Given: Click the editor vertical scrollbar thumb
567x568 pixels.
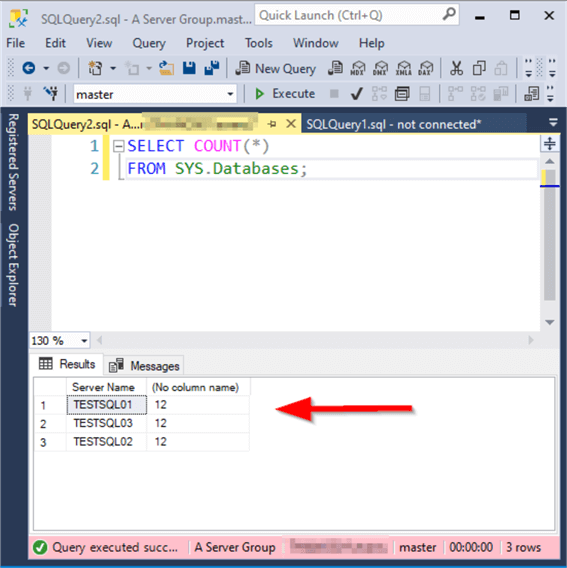Looking at the screenshot, I should [x=550, y=235].
